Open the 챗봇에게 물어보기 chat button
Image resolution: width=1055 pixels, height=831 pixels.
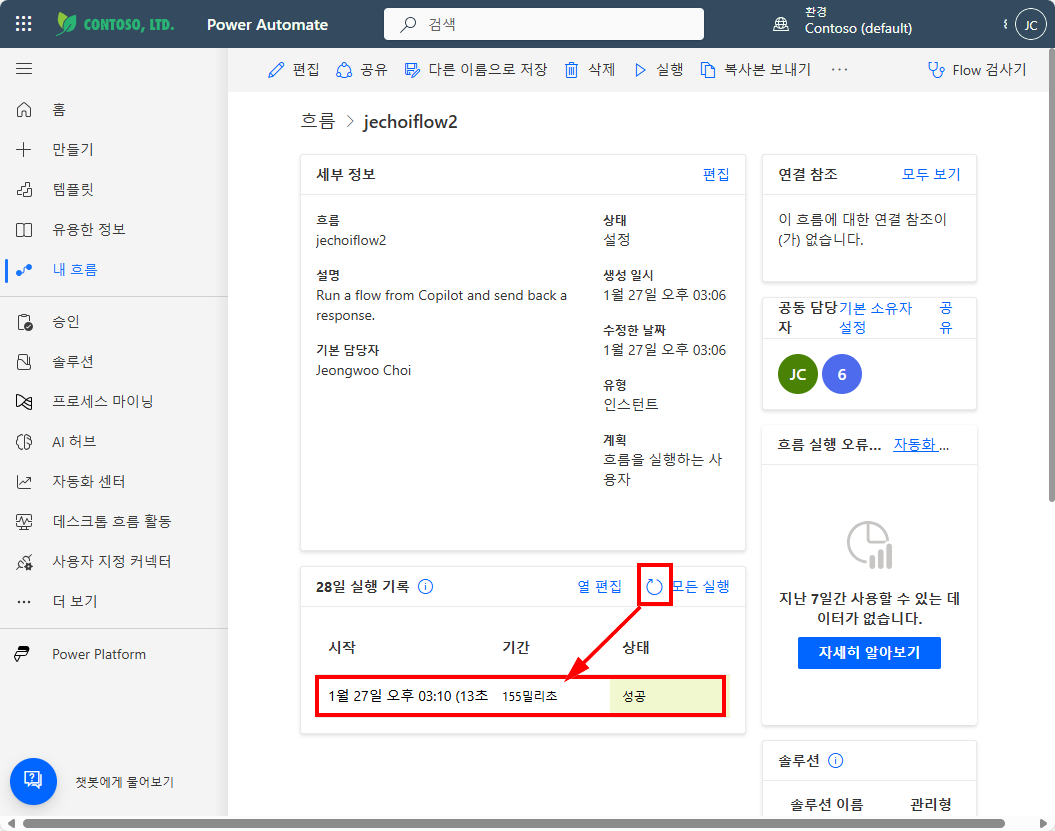coord(33,781)
